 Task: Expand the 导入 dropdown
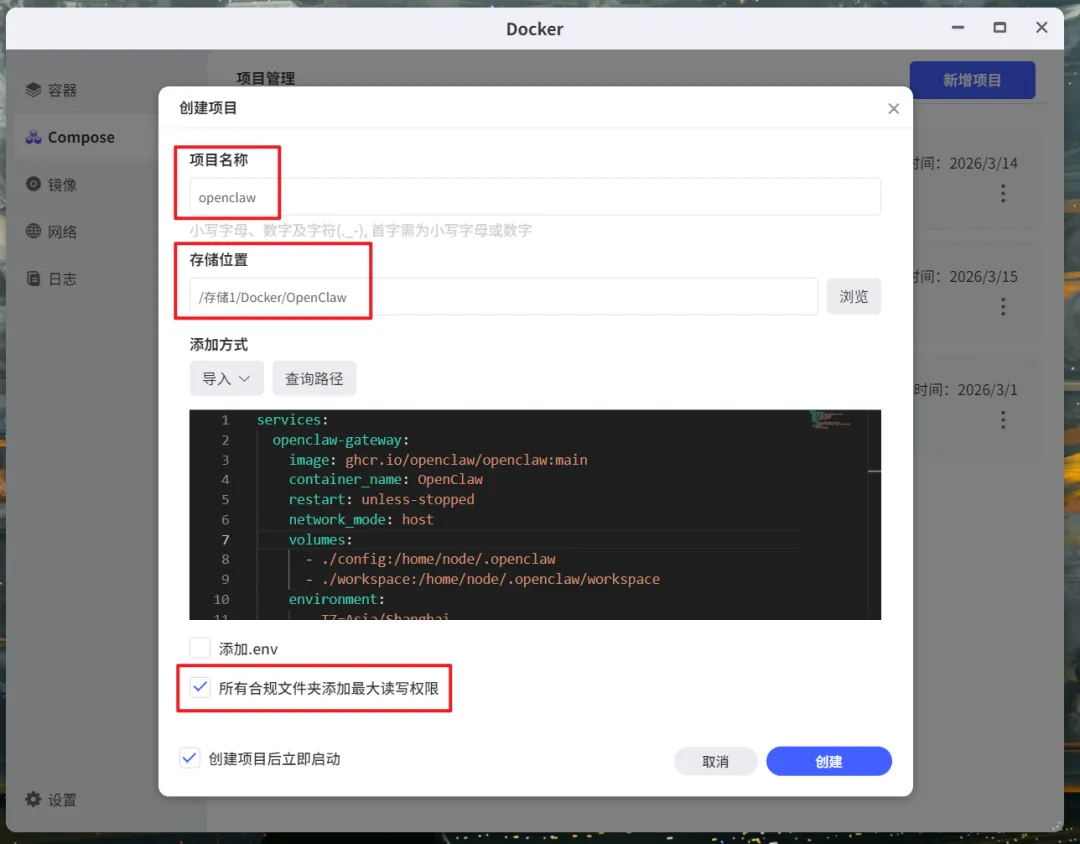click(227, 378)
